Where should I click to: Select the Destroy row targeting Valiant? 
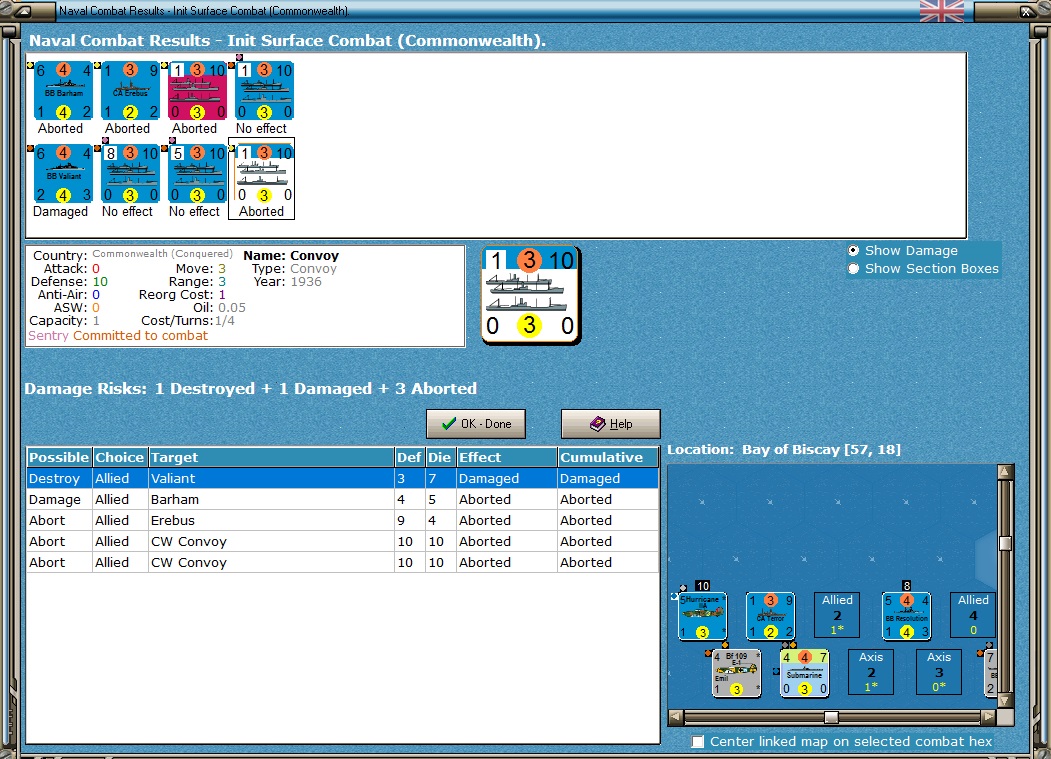point(343,479)
